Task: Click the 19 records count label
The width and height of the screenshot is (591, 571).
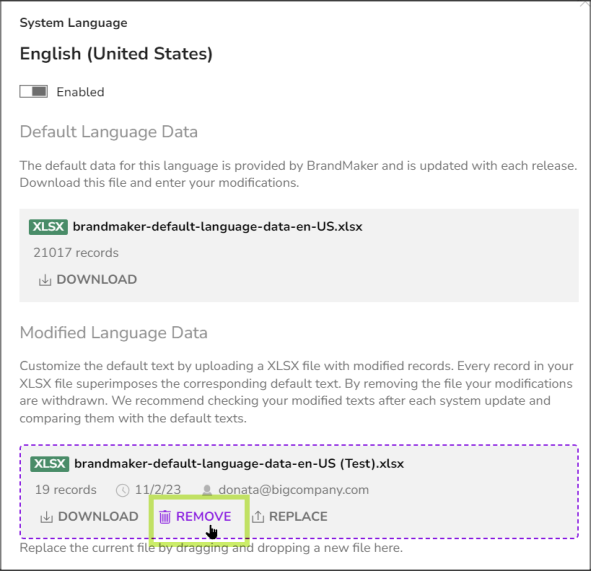Action: (x=66, y=490)
